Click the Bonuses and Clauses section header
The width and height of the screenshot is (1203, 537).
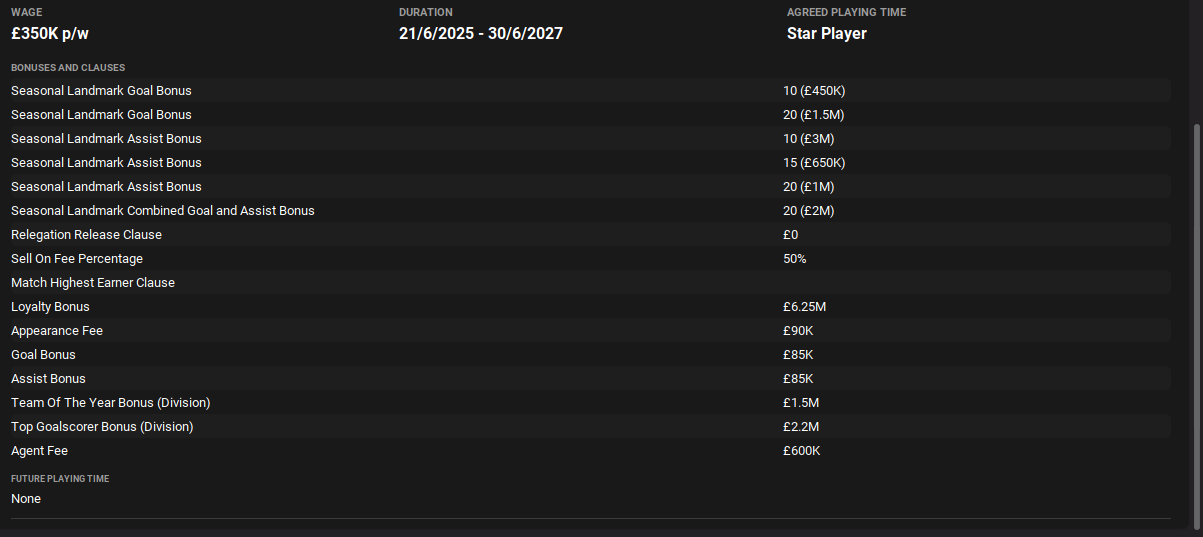click(x=68, y=68)
